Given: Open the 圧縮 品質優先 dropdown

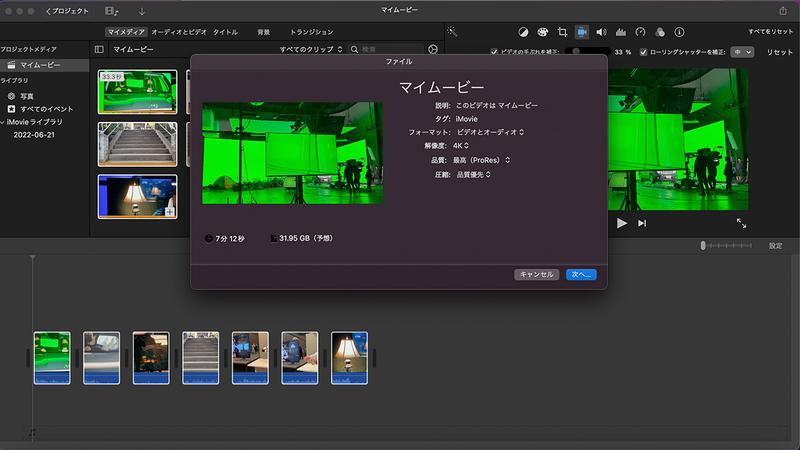Looking at the screenshot, I should click(x=473, y=174).
